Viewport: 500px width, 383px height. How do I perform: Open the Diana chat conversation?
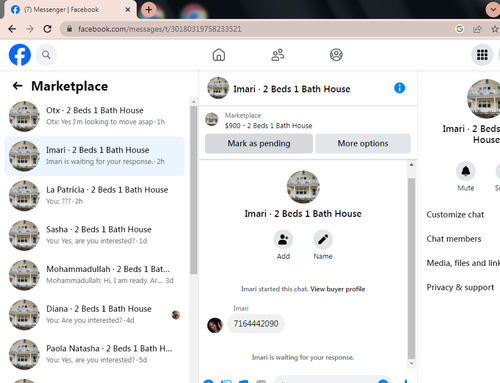(x=94, y=315)
